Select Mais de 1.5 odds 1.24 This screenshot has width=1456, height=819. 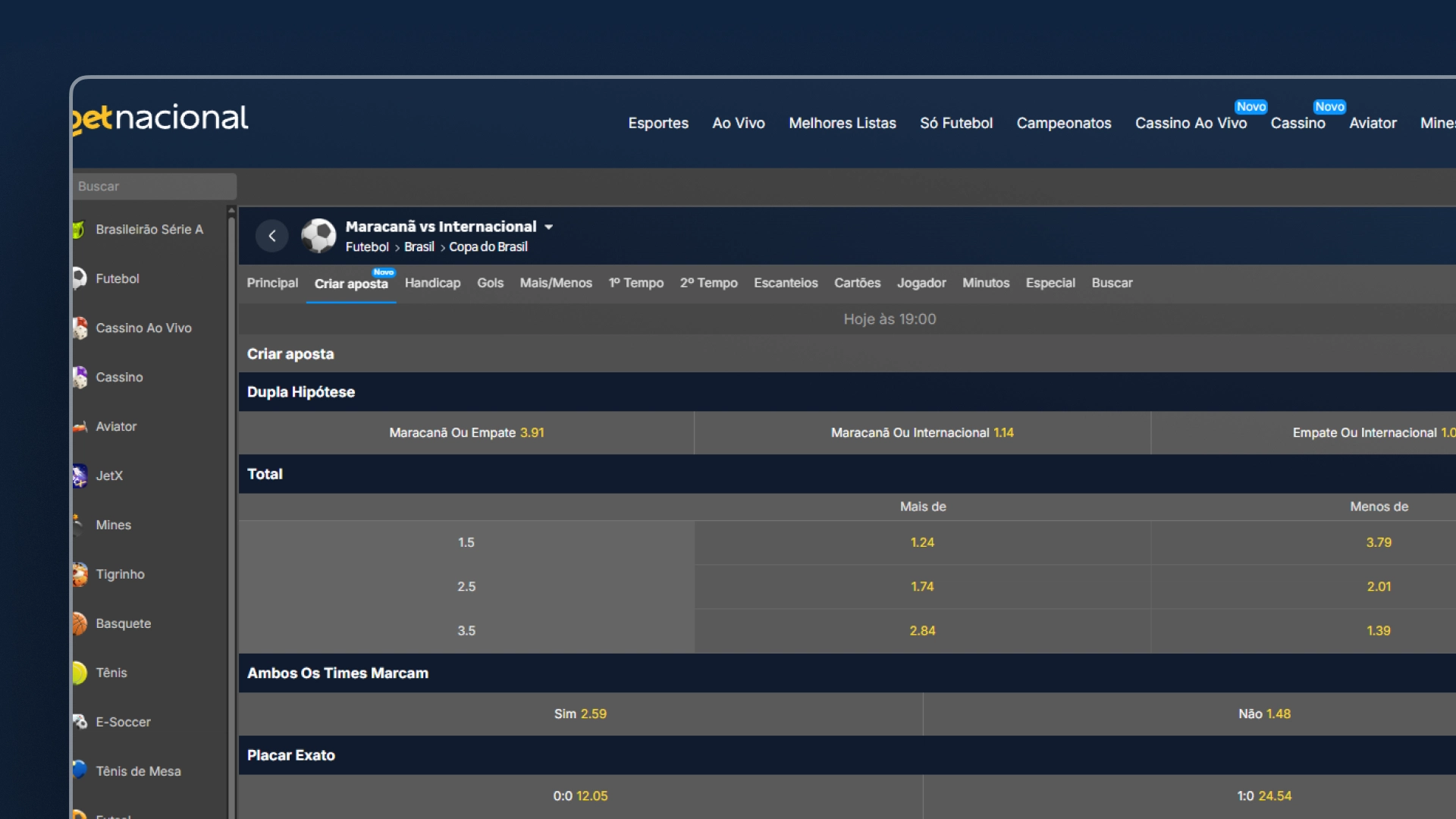click(922, 543)
